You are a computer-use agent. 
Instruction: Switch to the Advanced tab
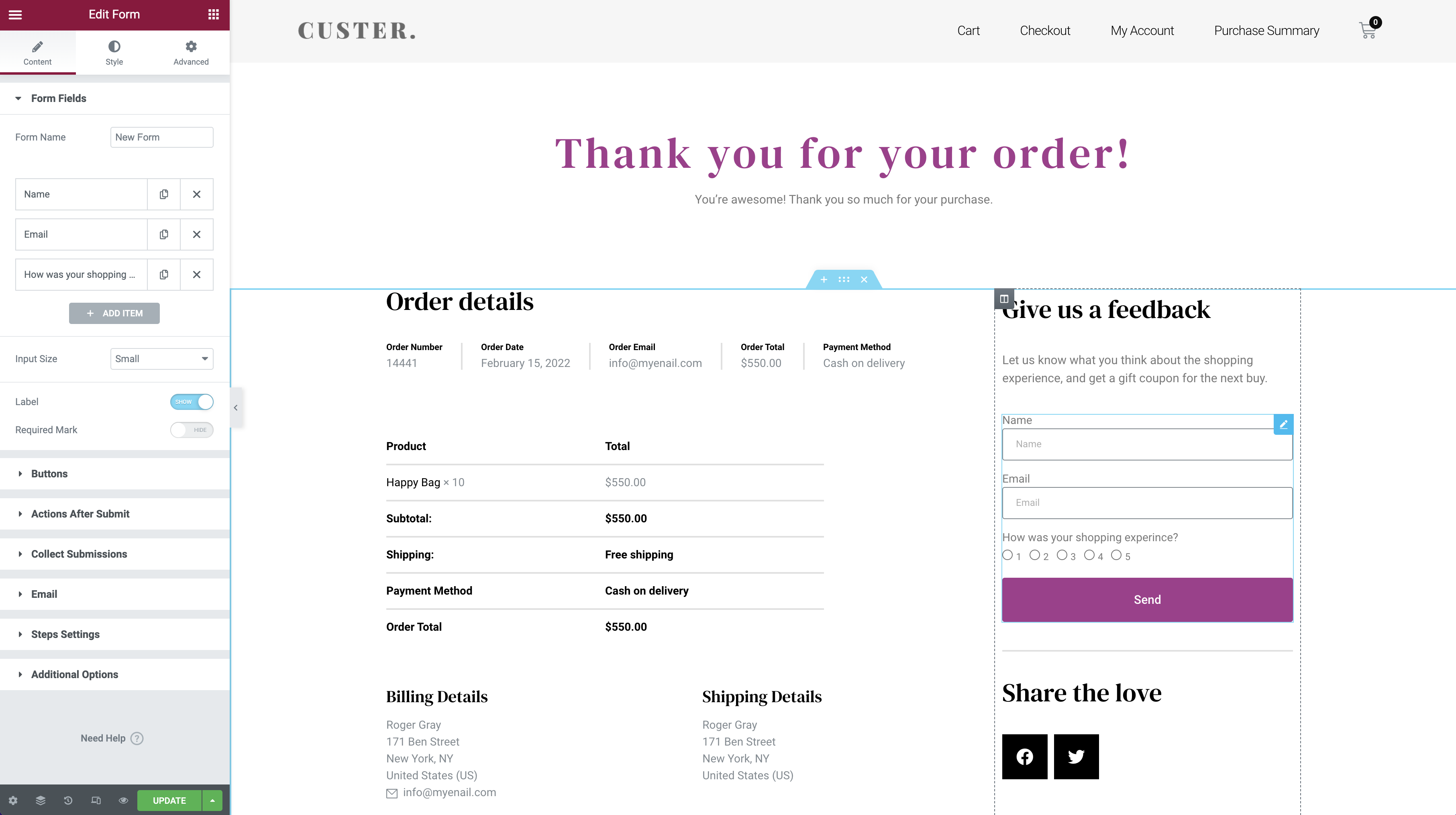click(x=191, y=53)
